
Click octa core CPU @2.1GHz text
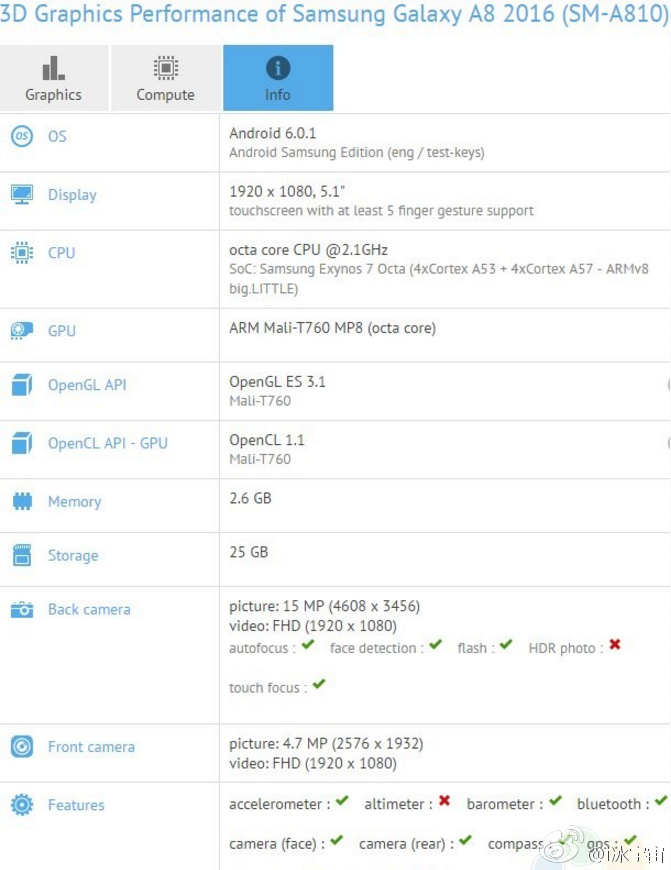coord(309,250)
